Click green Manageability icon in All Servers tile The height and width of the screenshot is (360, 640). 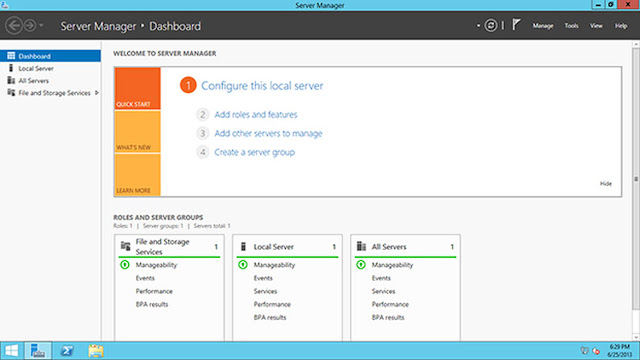(361, 265)
